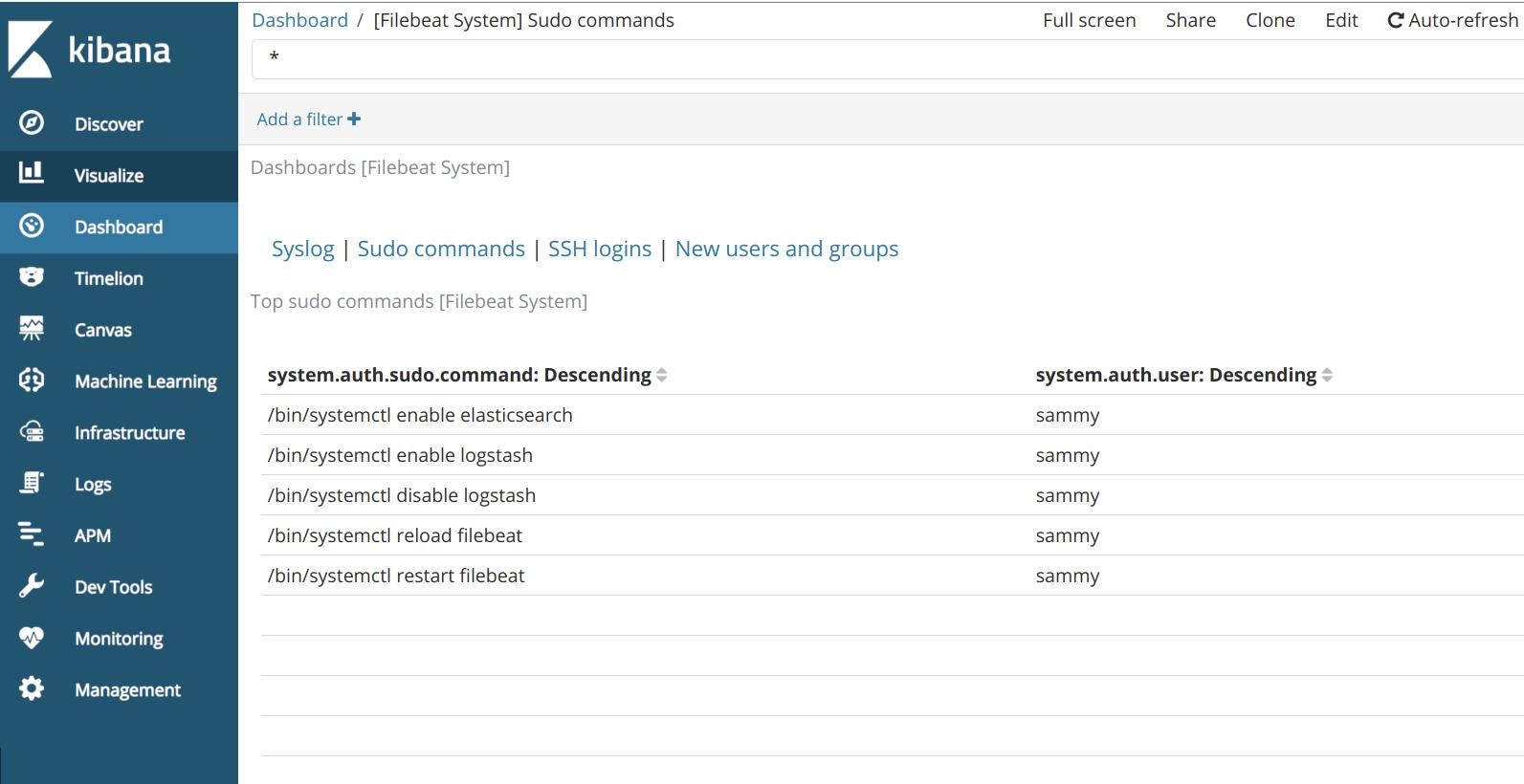Click the Auto-refresh circular arrow icon
Image resolution: width=1524 pixels, height=784 pixels.
pos(1396,21)
